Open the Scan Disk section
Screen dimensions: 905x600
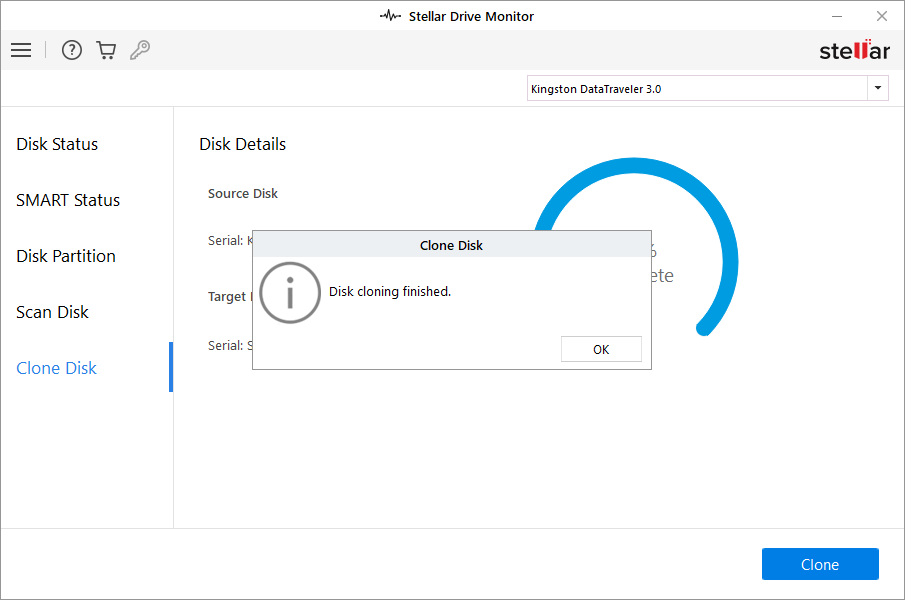click(x=52, y=312)
